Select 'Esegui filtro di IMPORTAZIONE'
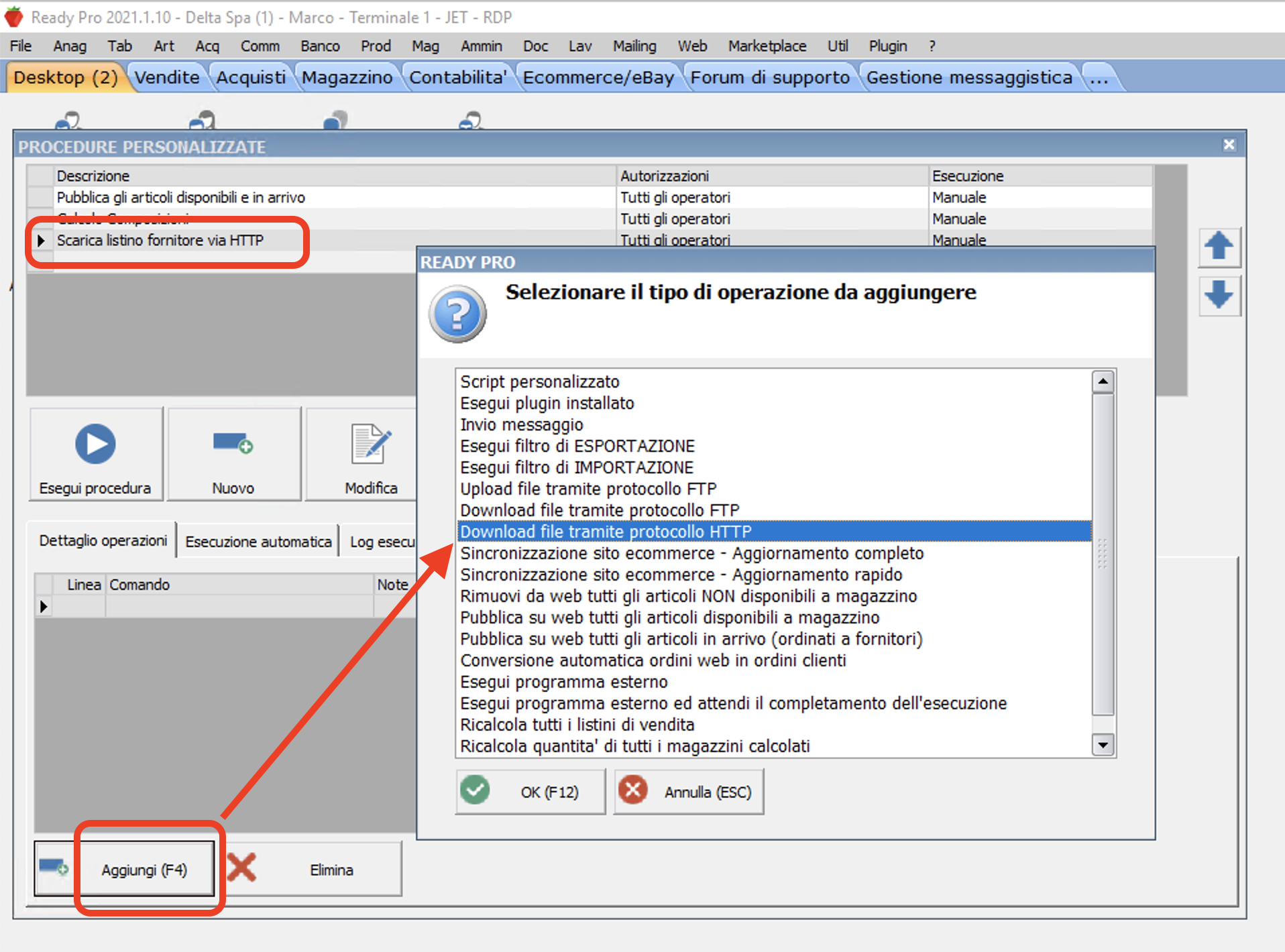Viewport: 1285px width, 952px height. pos(775,467)
